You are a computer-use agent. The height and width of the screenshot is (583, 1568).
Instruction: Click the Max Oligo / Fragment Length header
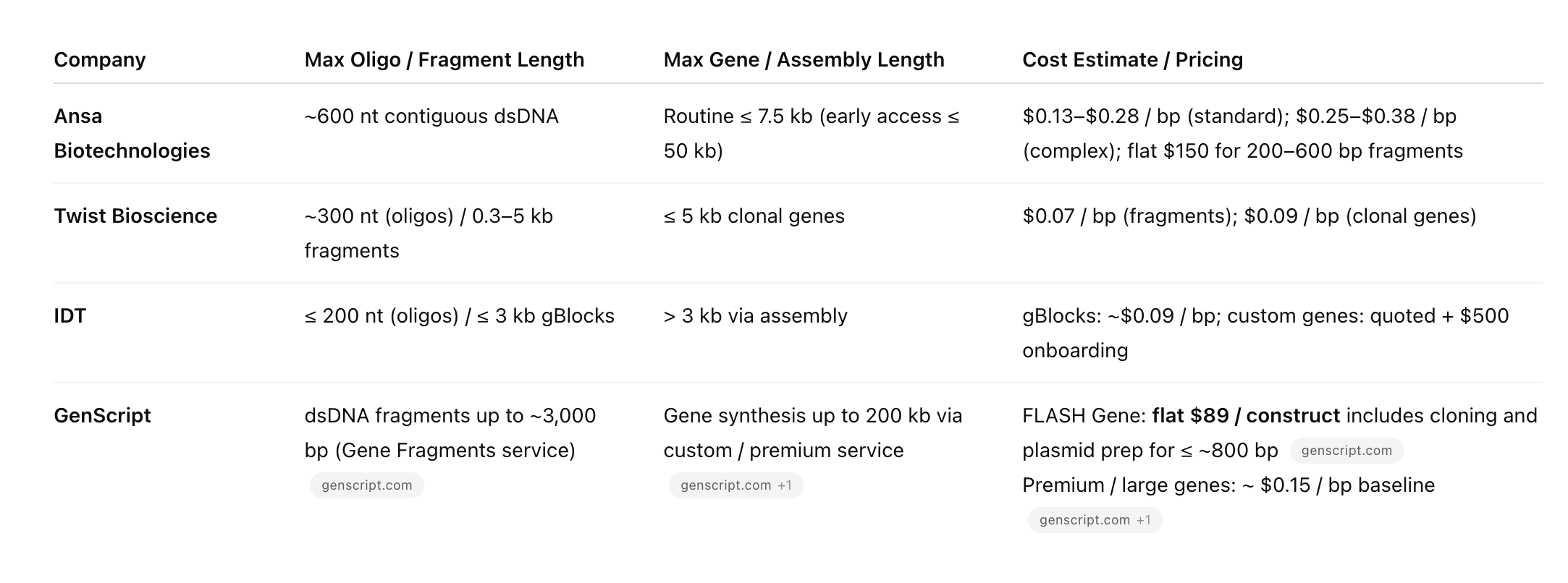[x=444, y=59]
